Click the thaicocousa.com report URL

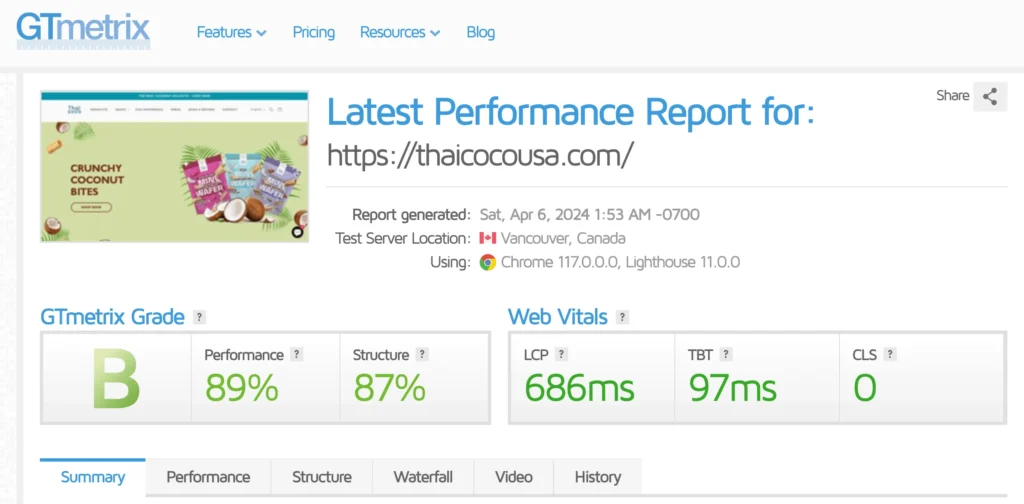480,155
